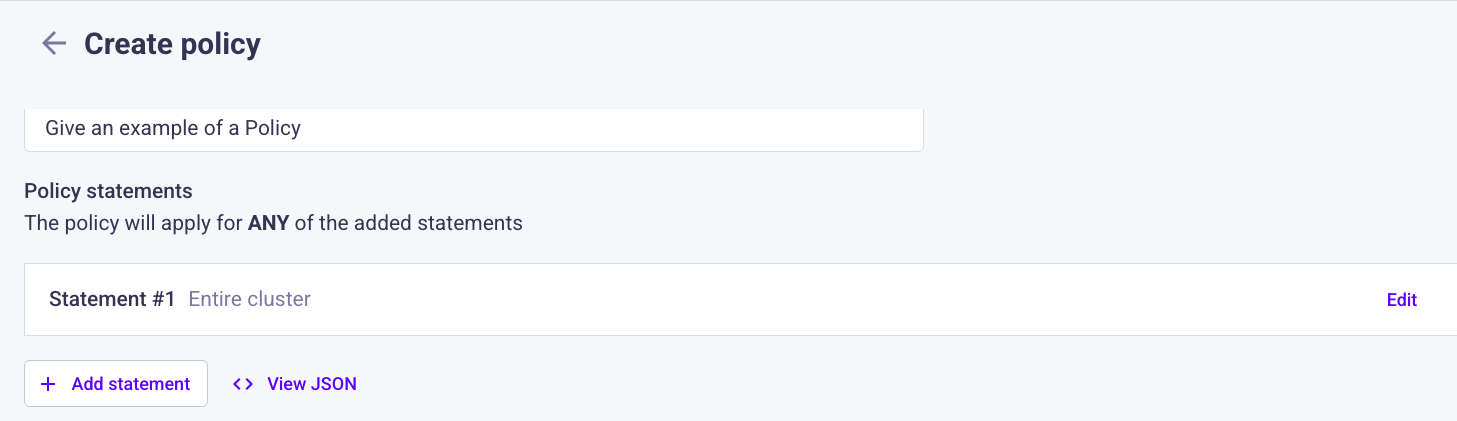
Task: Click 'Give an example of a Policy' text
Action: (x=173, y=128)
